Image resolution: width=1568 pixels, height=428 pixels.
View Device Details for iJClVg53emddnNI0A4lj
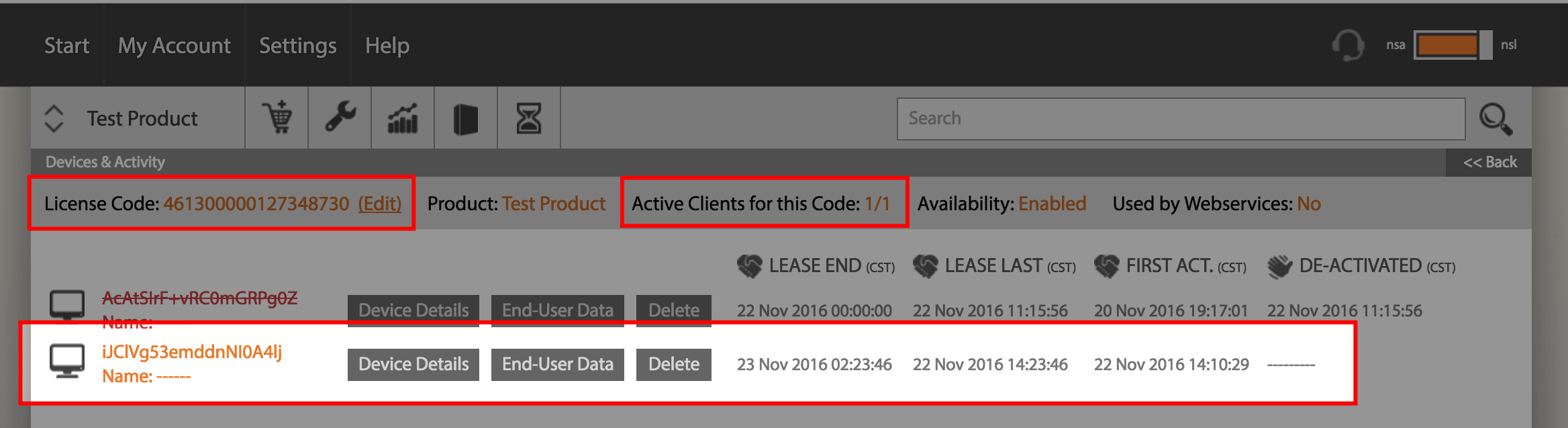point(413,364)
